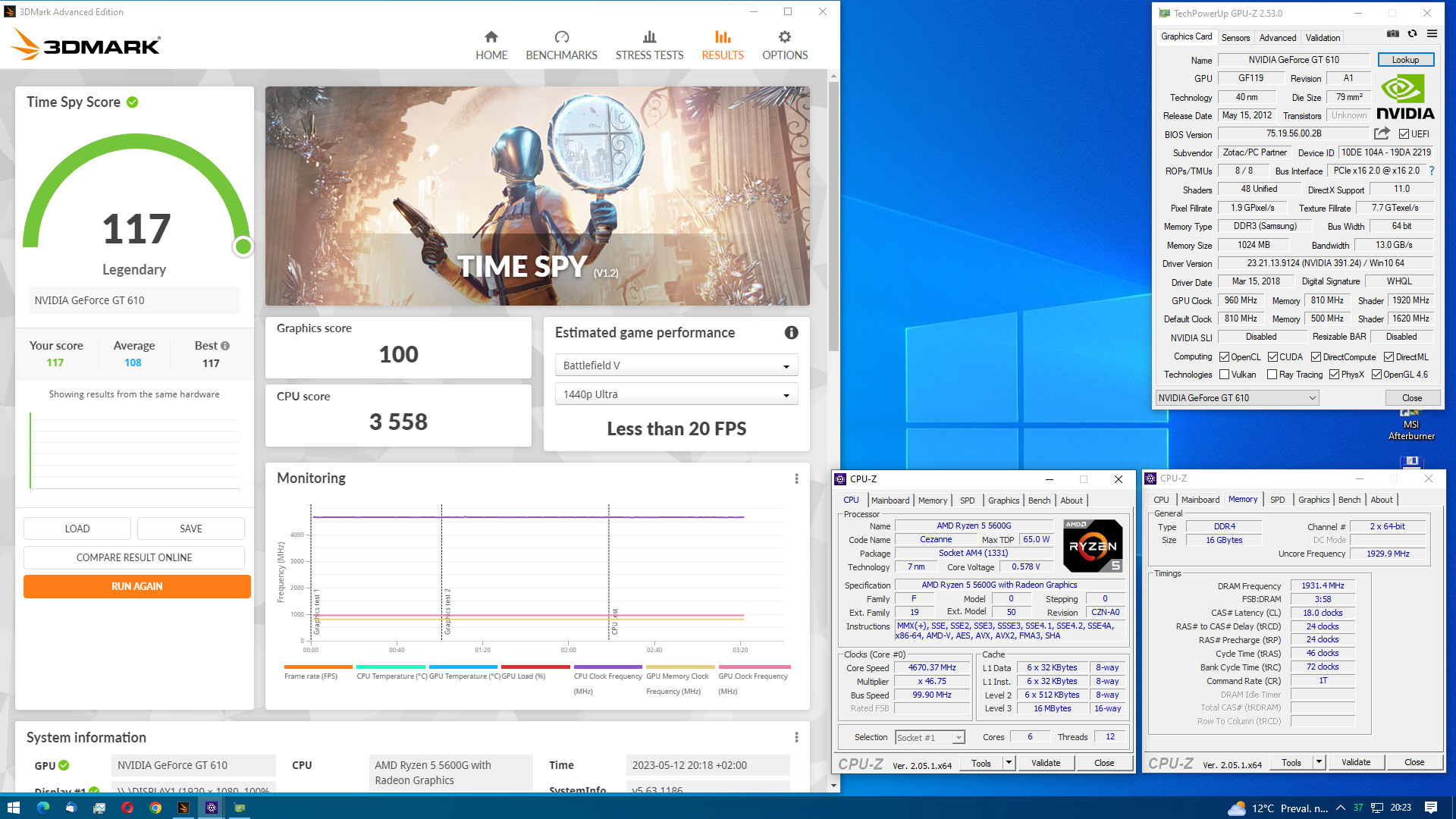The image size is (1456, 819).
Task: Click the weather widget in the taskbar
Action: 1278,808
